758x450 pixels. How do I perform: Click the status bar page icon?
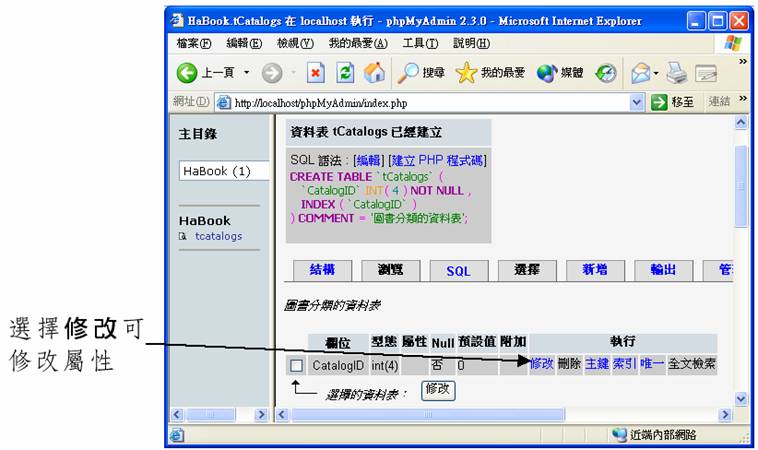pos(177,435)
